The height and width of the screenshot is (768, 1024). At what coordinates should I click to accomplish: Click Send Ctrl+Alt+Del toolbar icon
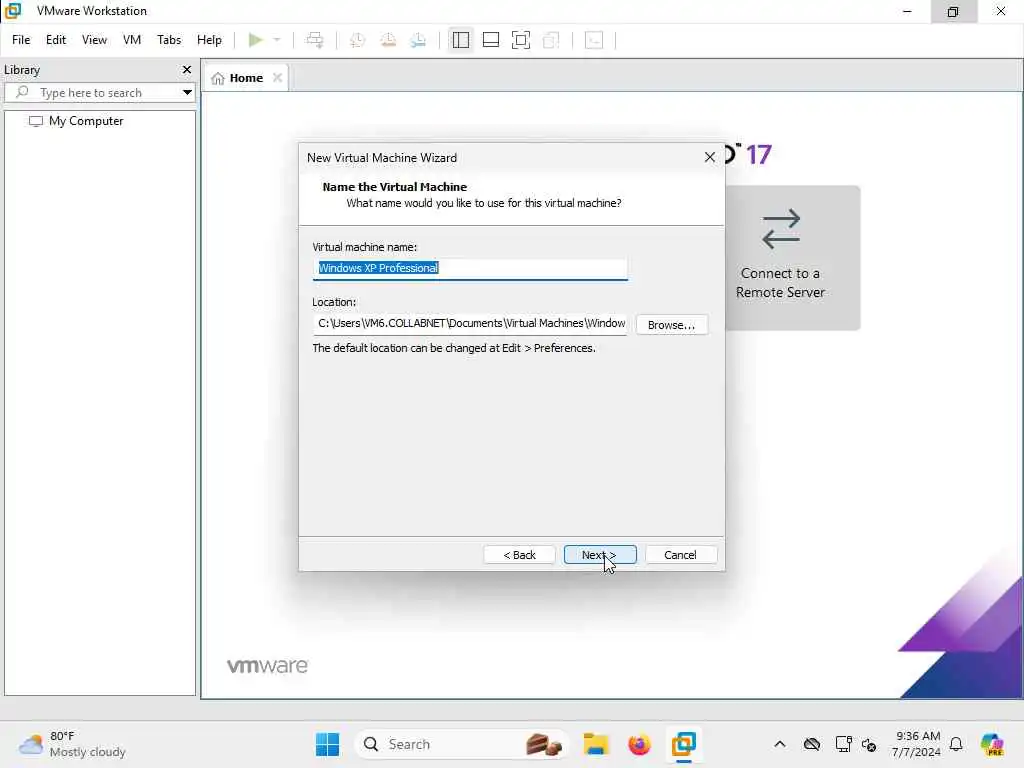click(x=315, y=40)
